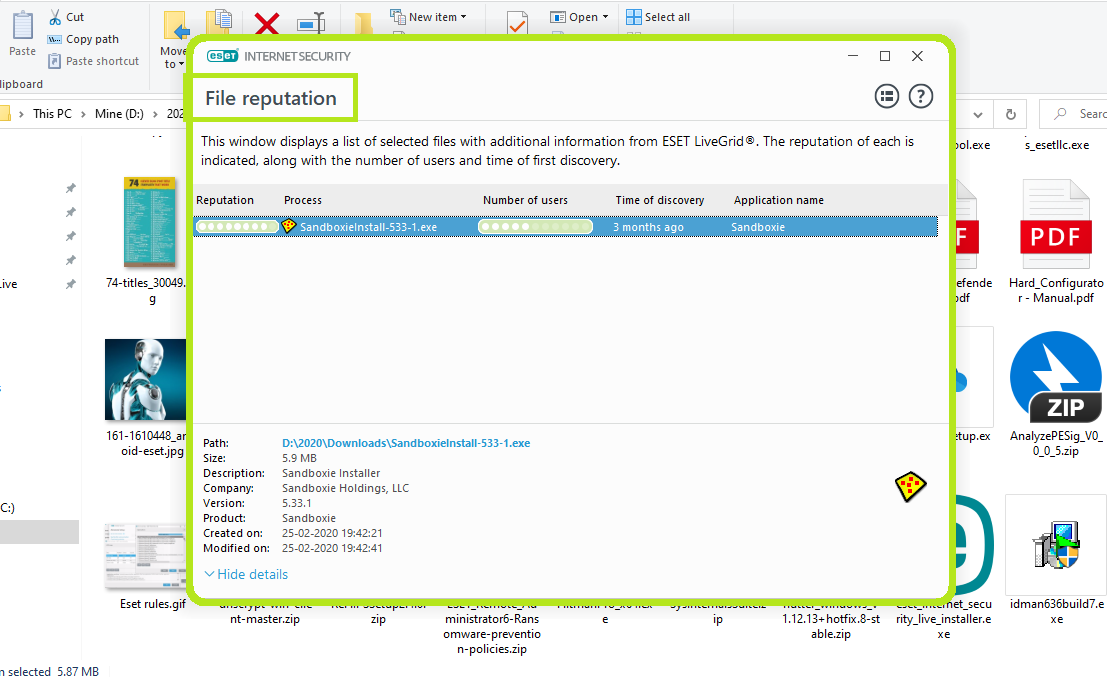Viewport: 1107px width, 683px height.
Task: Click the reputation level bar for SandboxieInstall
Action: tap(237, 227)
